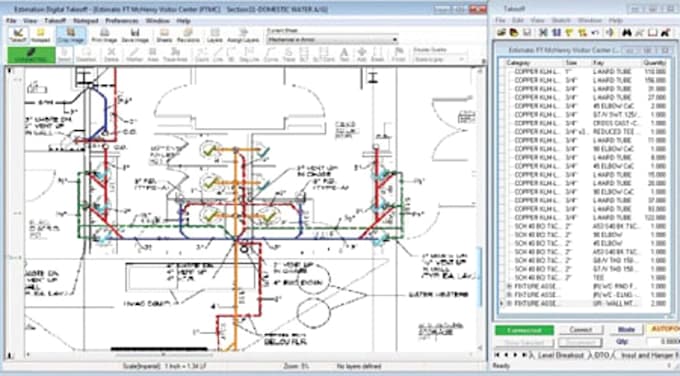Switch to the Insul and Hanger tab
The image size is (680, 376).
[650, 355]
